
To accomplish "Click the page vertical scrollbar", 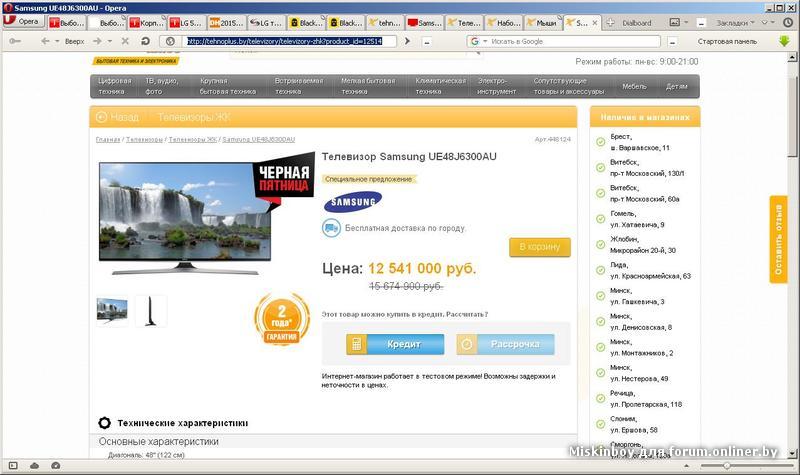I will (x=792, y=255).
